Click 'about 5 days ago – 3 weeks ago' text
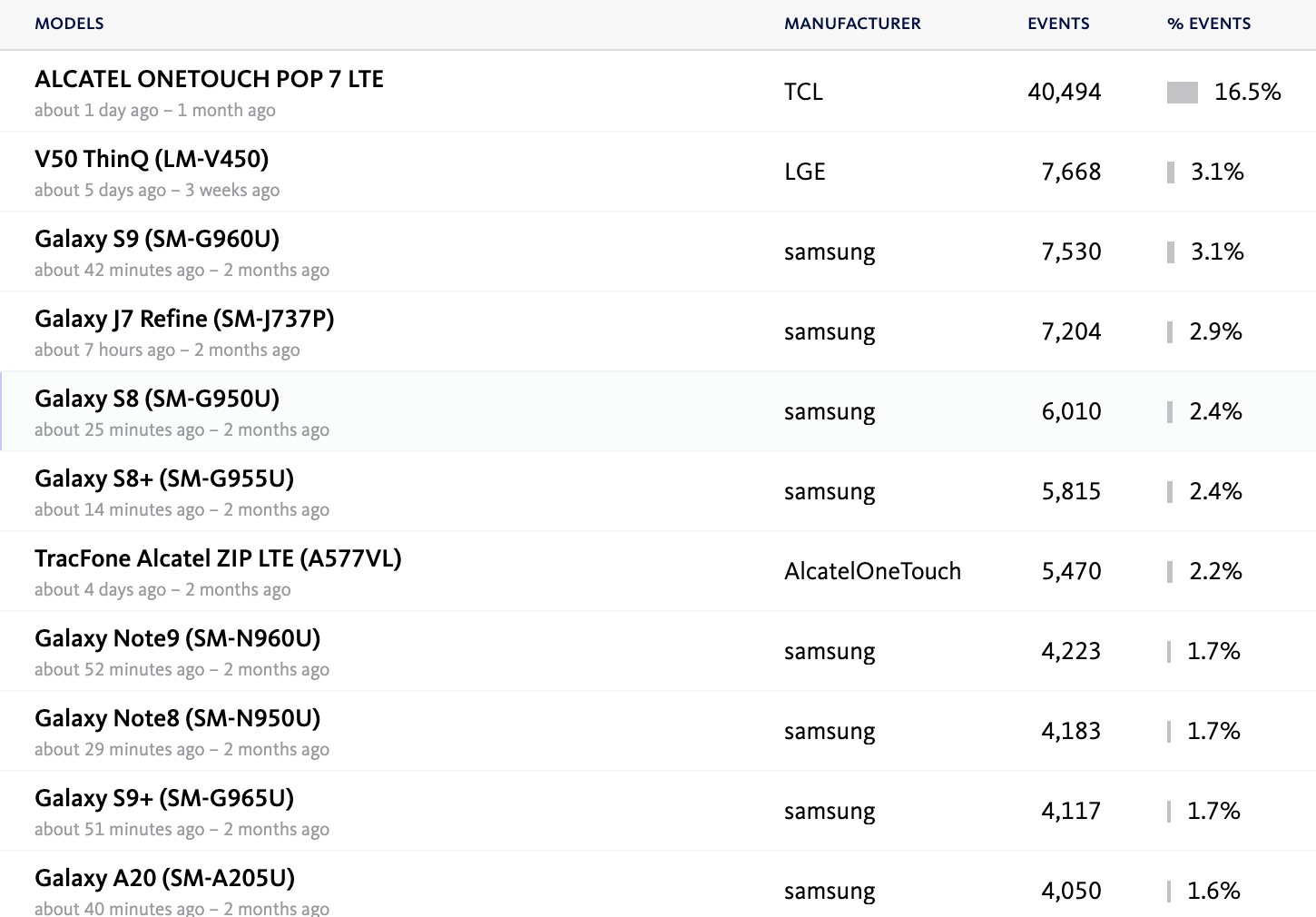The width and height of the screenshot is (1316, 917). point(157,191)
